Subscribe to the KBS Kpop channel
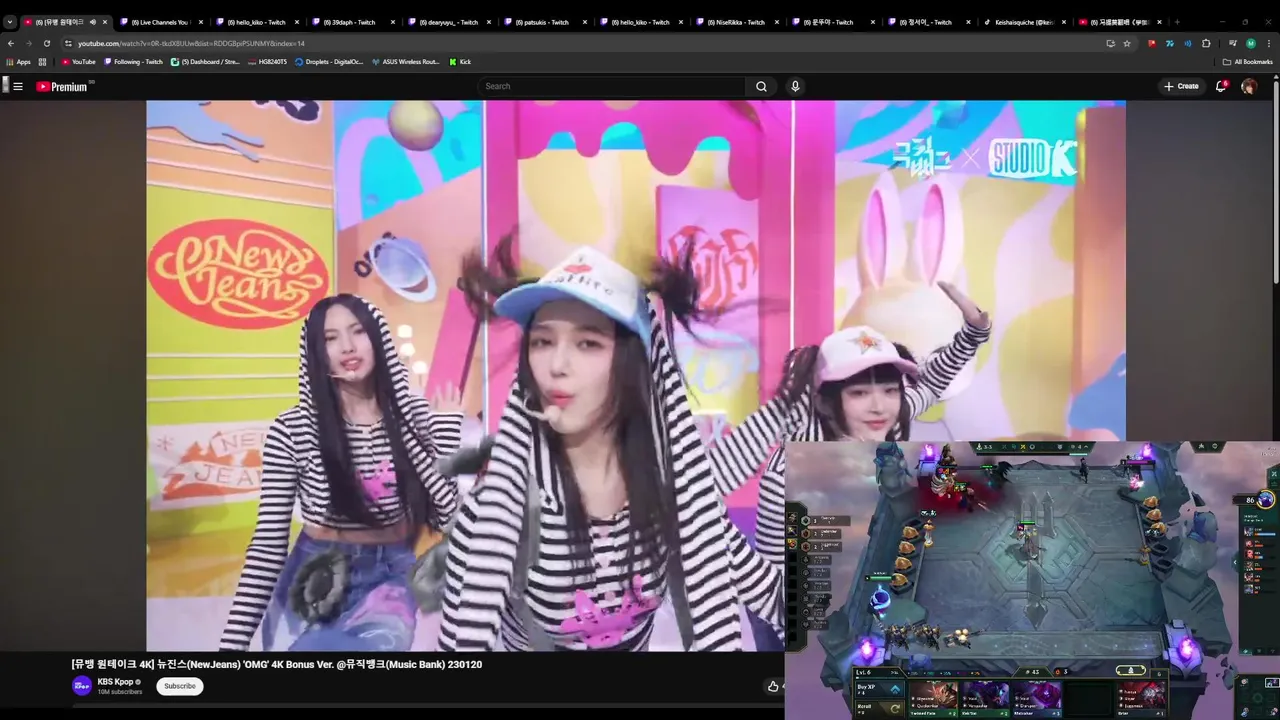The image size is (1280, 720). click(180, 686)
